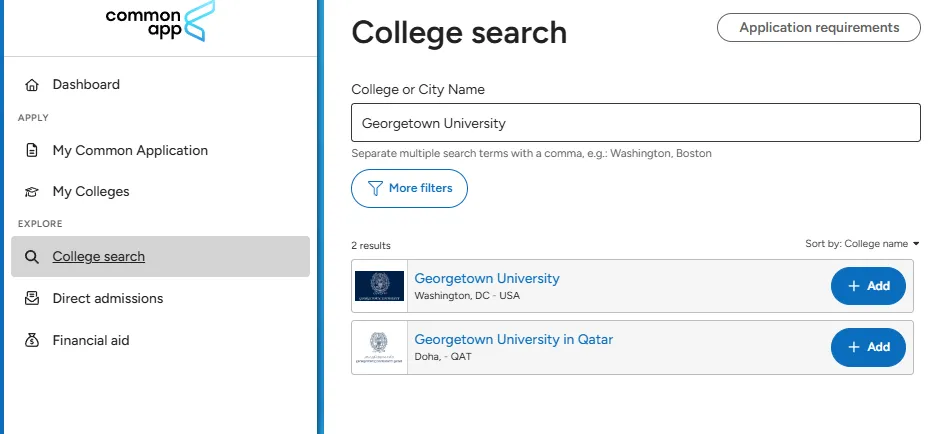936x434 pixels.
Task: Open the Sort by College name dropdown
Action: 862,244
